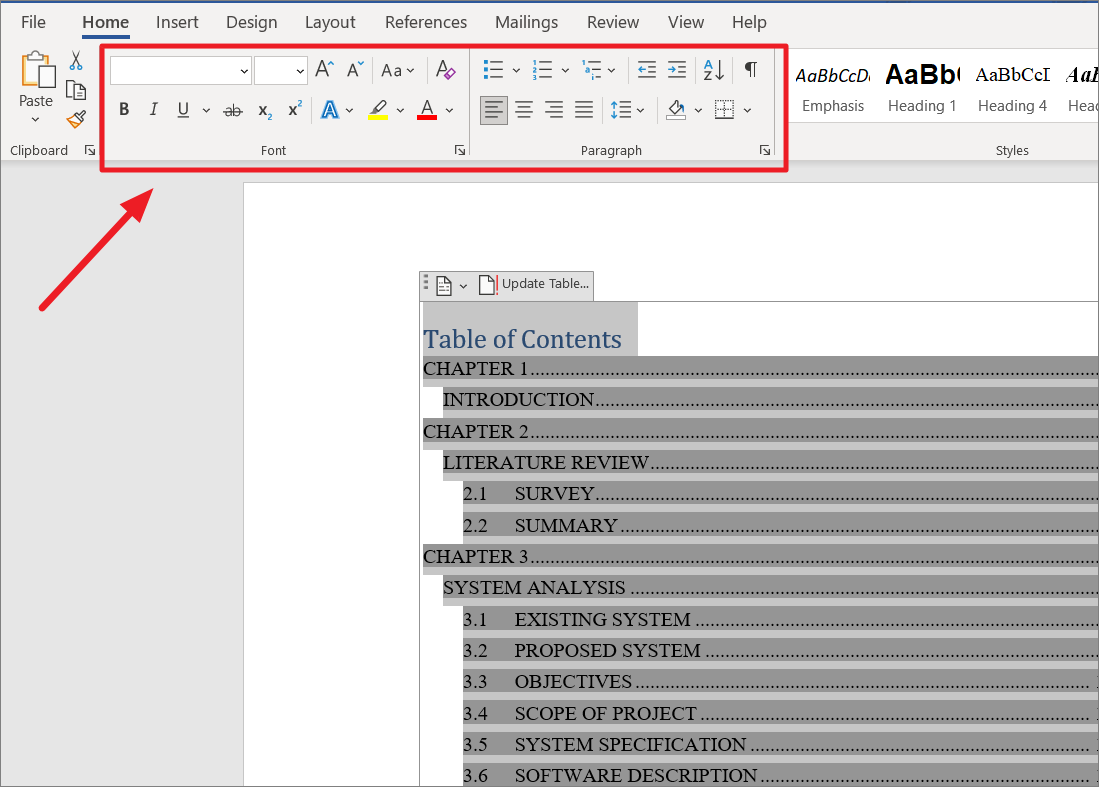Open the Line Spacing dropdown
Image resolution: width=1099 pixels, height=787 pixels.
click(x=627, y=109)
